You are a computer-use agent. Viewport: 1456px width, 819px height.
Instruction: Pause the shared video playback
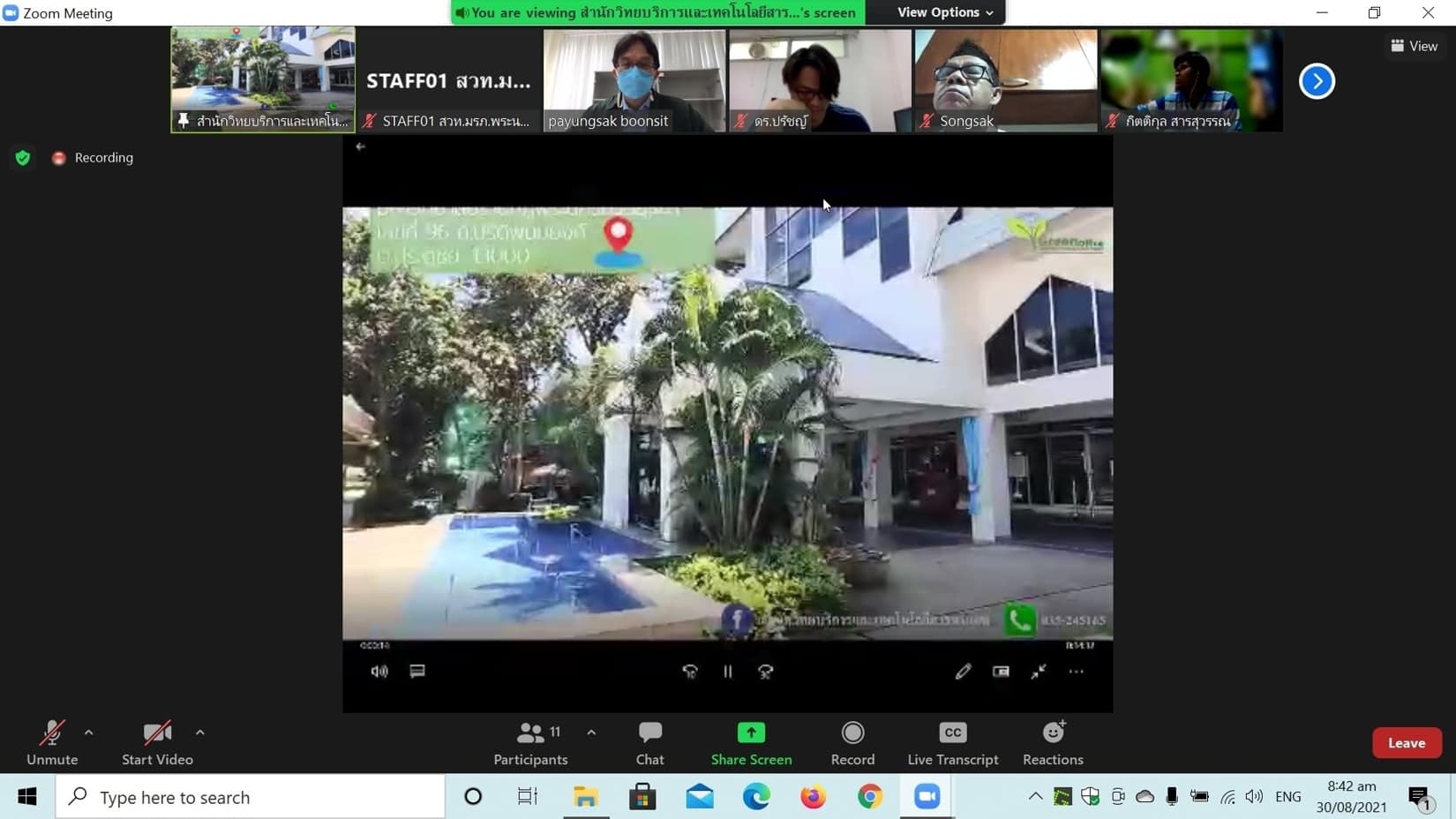tap(728, 672)
